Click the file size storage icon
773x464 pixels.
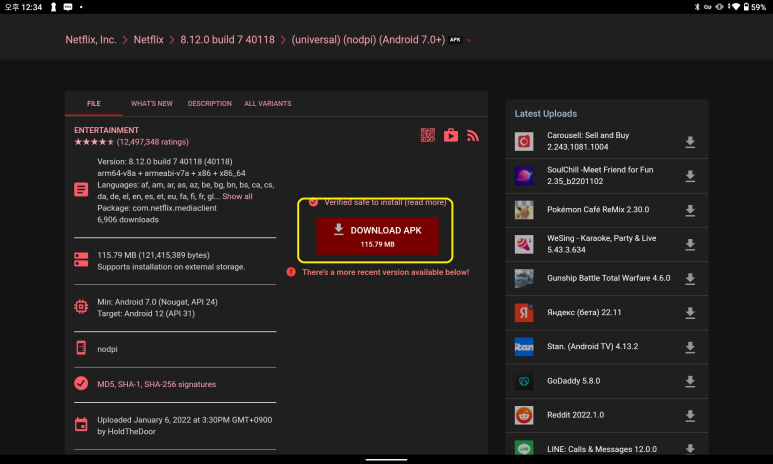(81, 259)
